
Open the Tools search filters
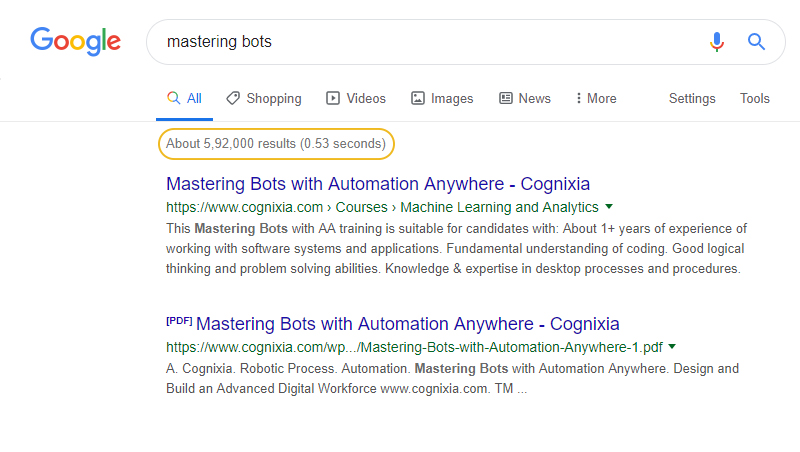[x=755, y=98]
